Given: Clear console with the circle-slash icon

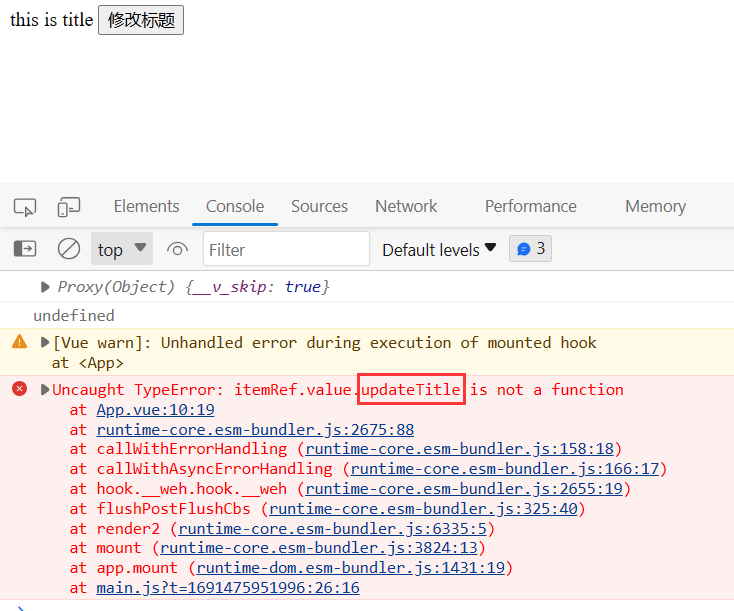Looking at the screenshot, I should 69,249.
